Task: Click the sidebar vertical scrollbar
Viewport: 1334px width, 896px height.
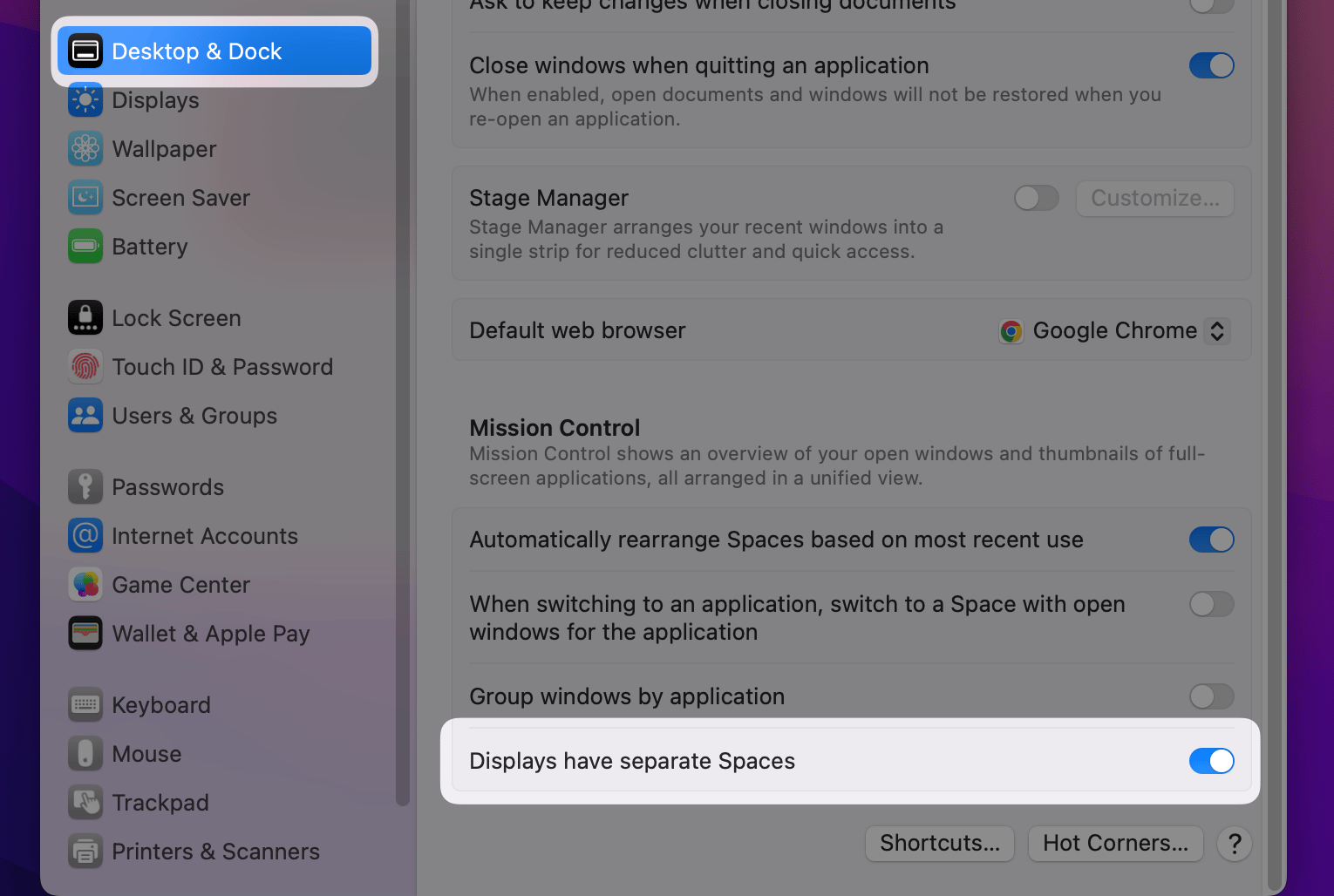Action: 402,401
